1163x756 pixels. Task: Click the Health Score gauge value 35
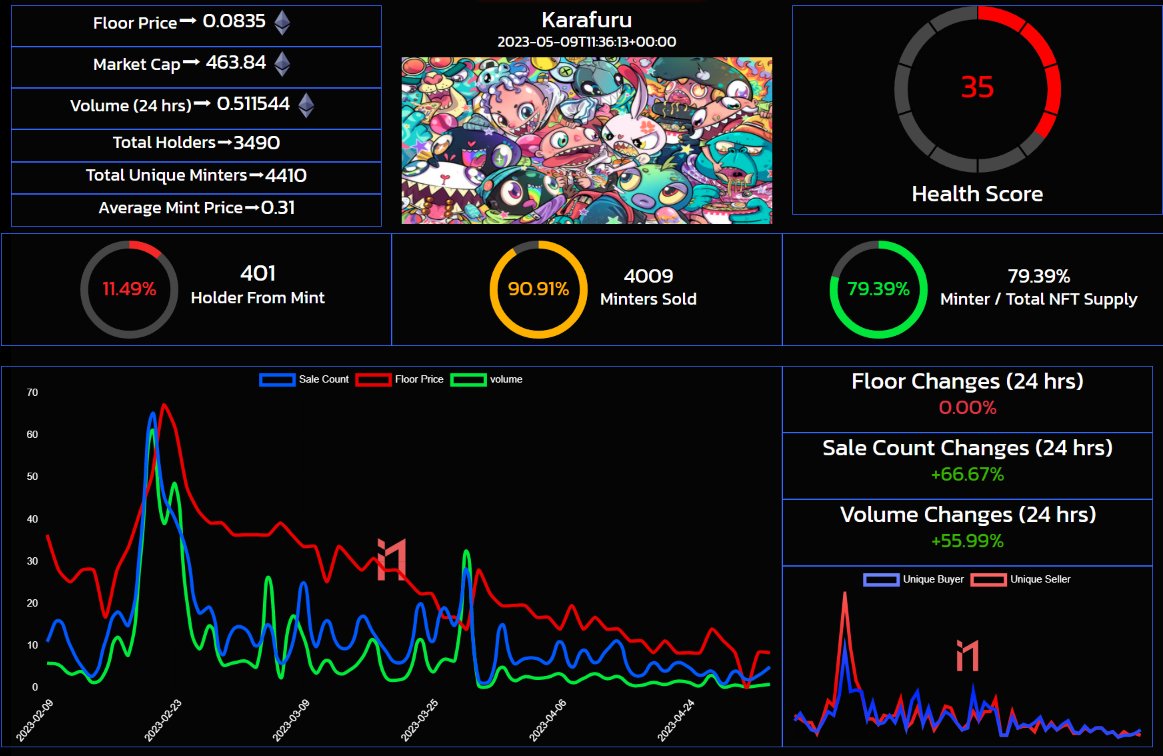tap(977, 88)
